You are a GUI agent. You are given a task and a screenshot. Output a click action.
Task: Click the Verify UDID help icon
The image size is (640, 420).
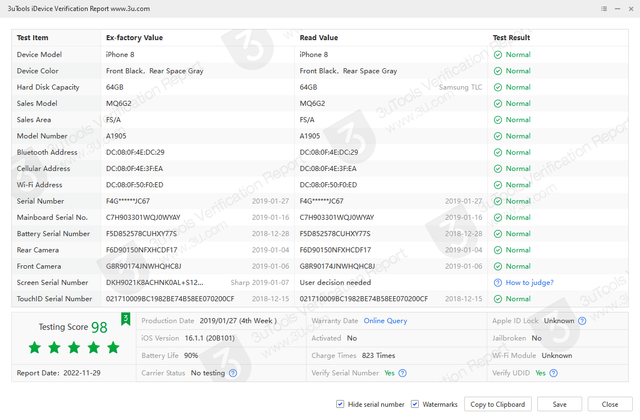pyautogui.click(x=553, y=373)
